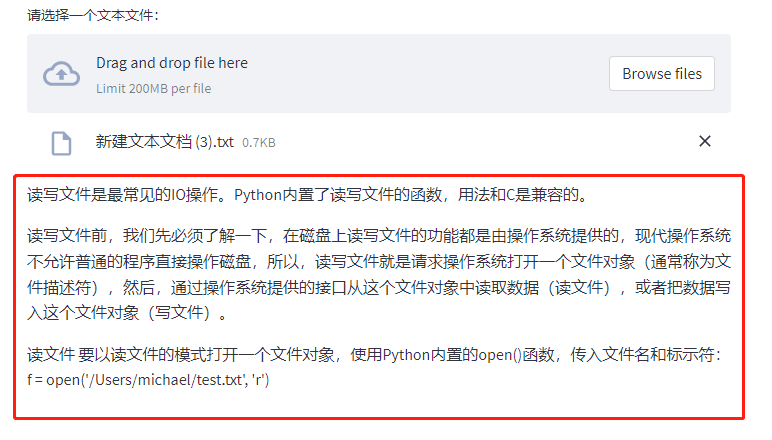Click the "Limit 200MB per file" hint
The image size is (772, 440).
coord(154,89)
